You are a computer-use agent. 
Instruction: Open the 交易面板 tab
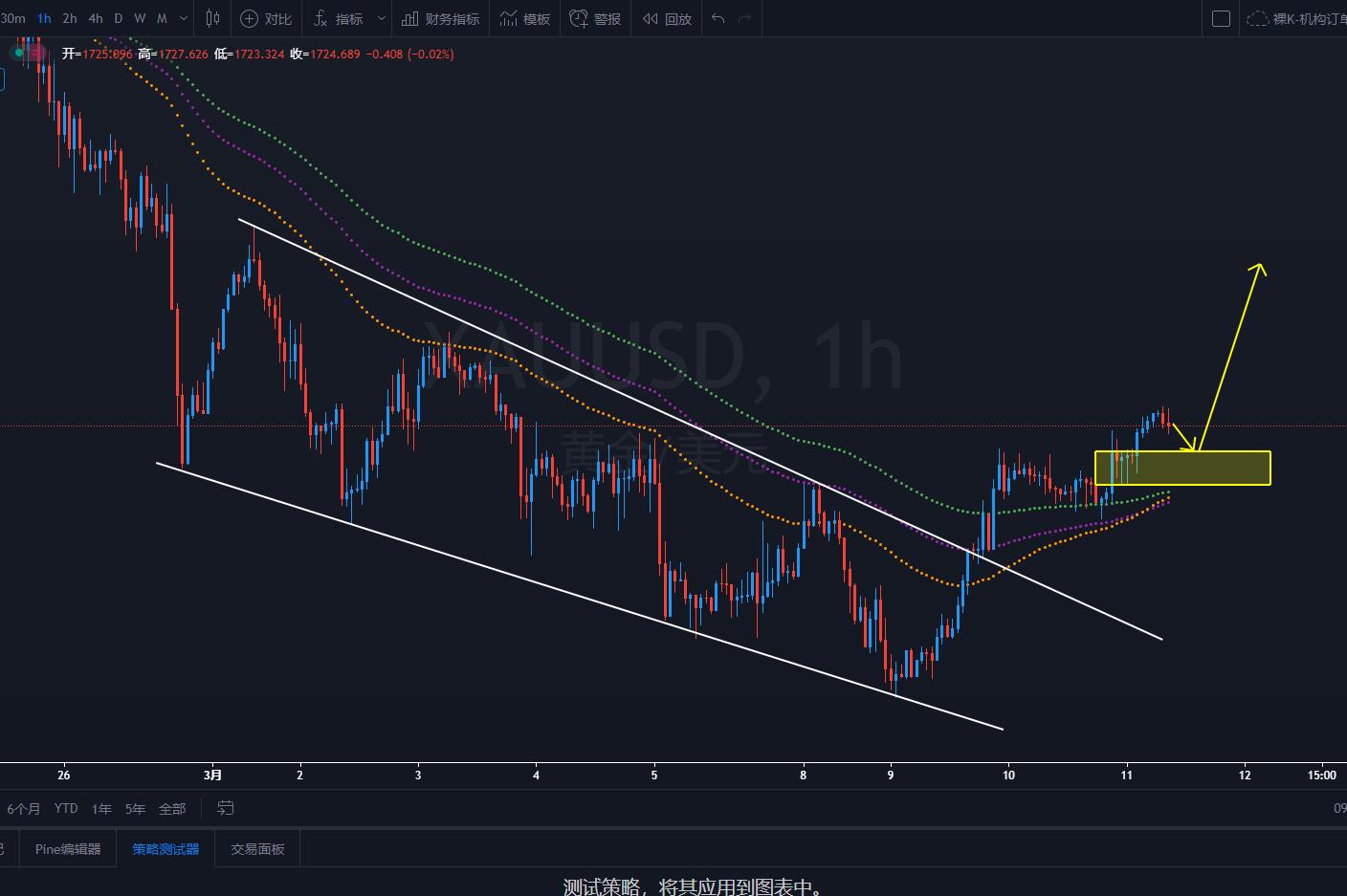[x=257, y=849]
